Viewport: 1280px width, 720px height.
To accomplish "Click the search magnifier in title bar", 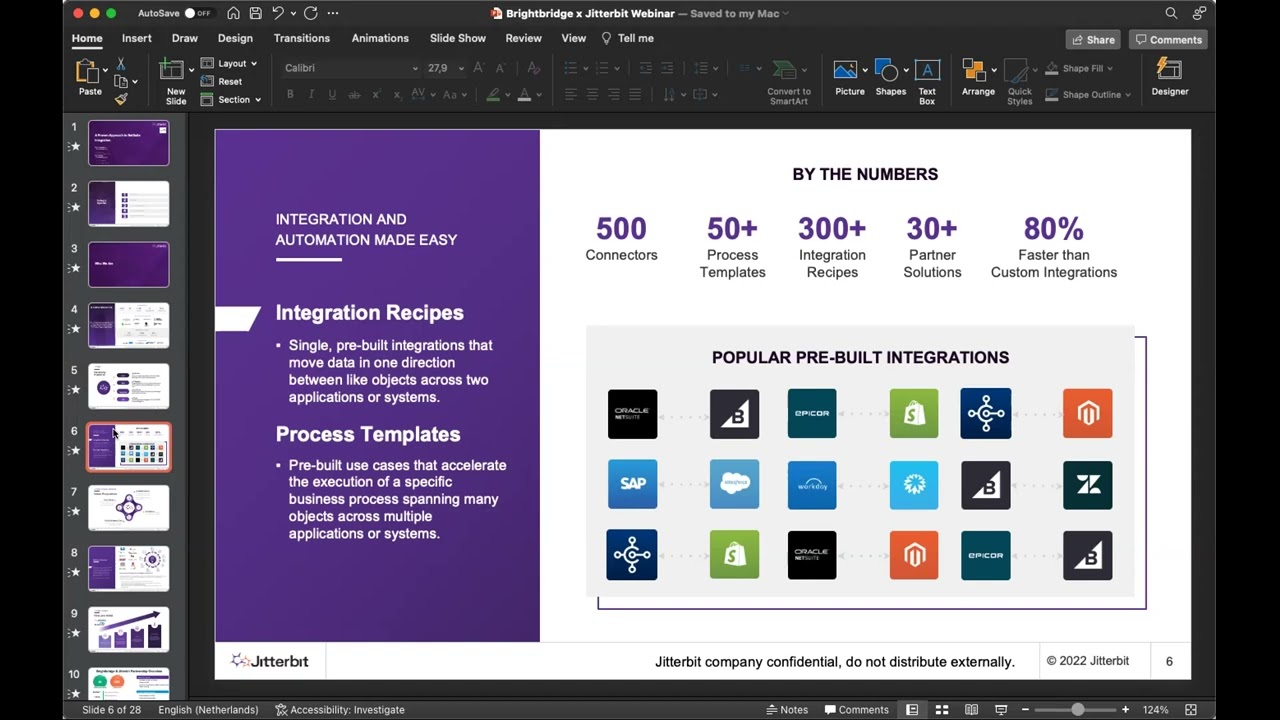I will pos(1171,13).
